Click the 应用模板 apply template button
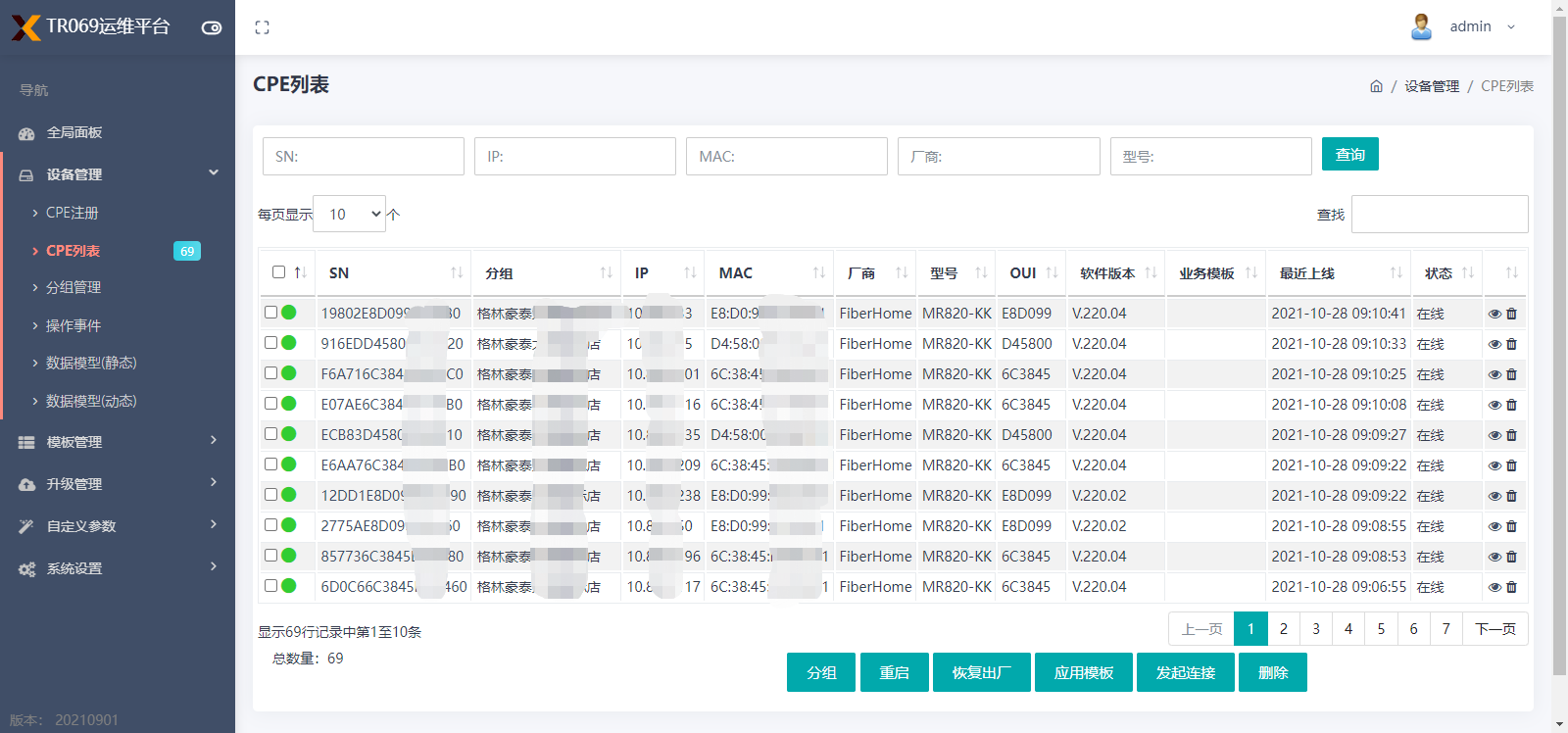 click(1084, 672)
